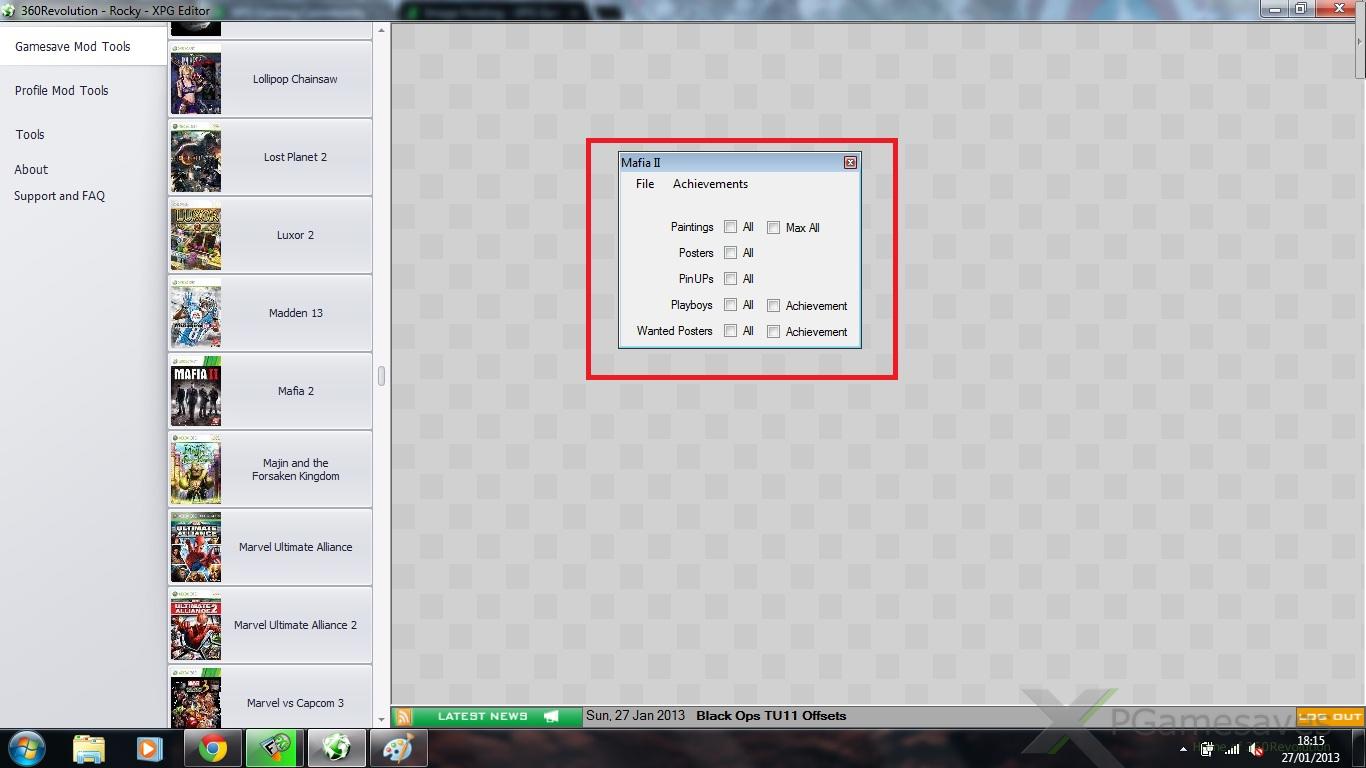The image size is (1366, 768).
Task: Check the Wanted Posters All checkbox
Action: pyautogui.click(x=731, y=331)
